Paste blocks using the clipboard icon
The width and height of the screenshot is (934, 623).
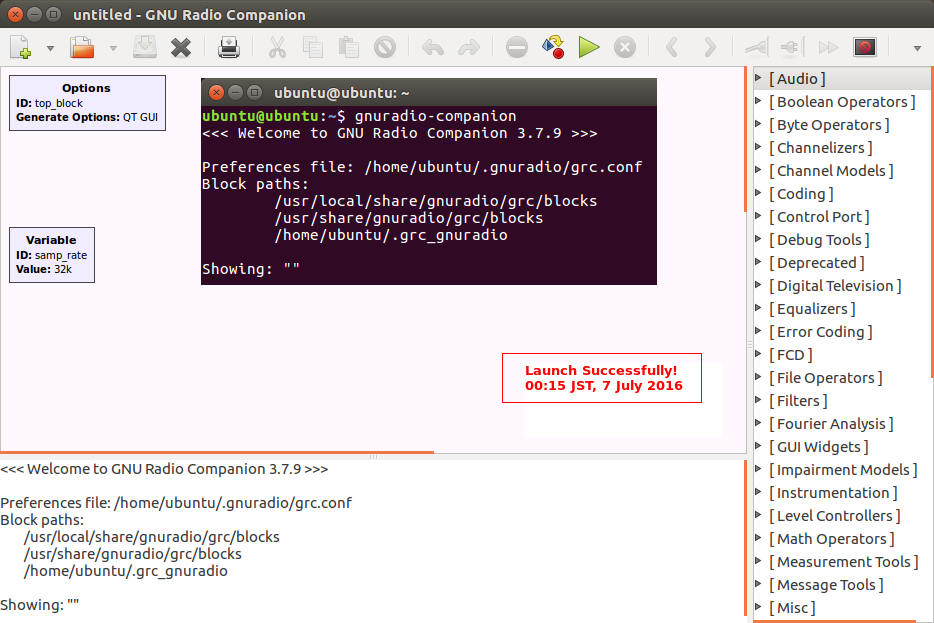pos(348,47)
